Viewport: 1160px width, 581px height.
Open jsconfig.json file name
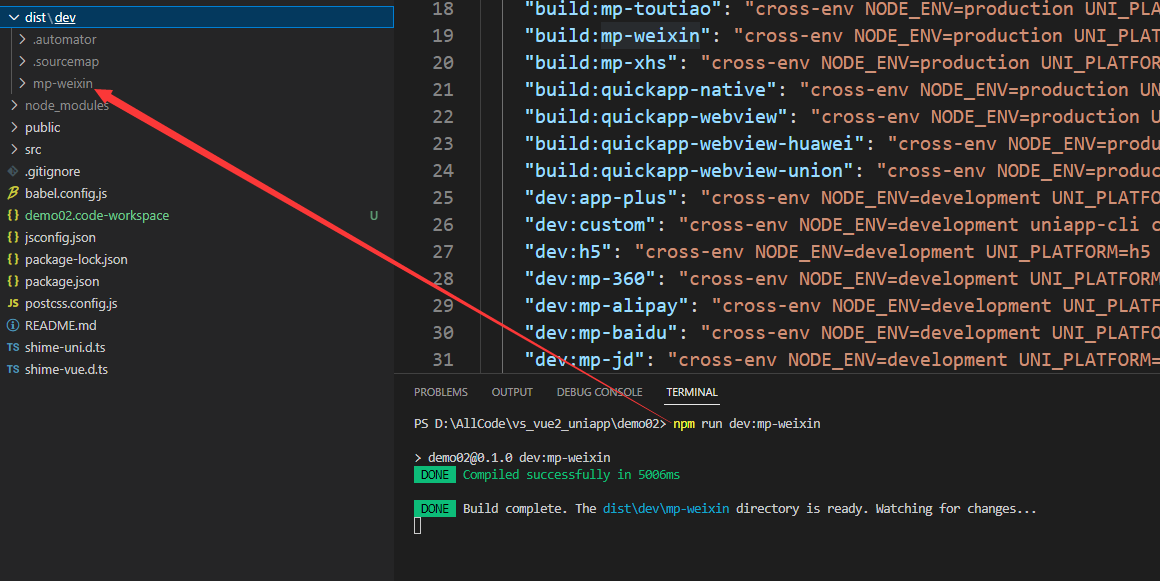coord(60,238)
